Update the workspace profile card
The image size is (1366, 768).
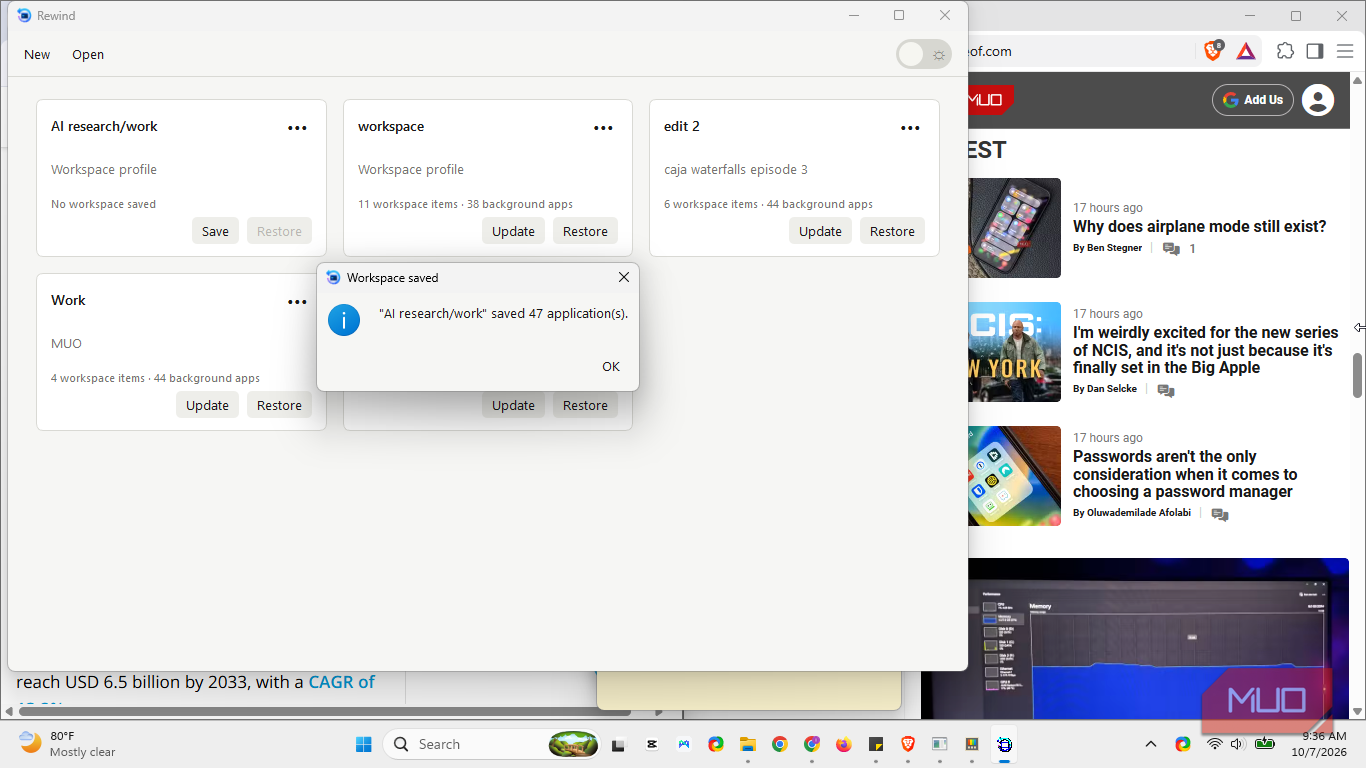[x=513, y=231]
